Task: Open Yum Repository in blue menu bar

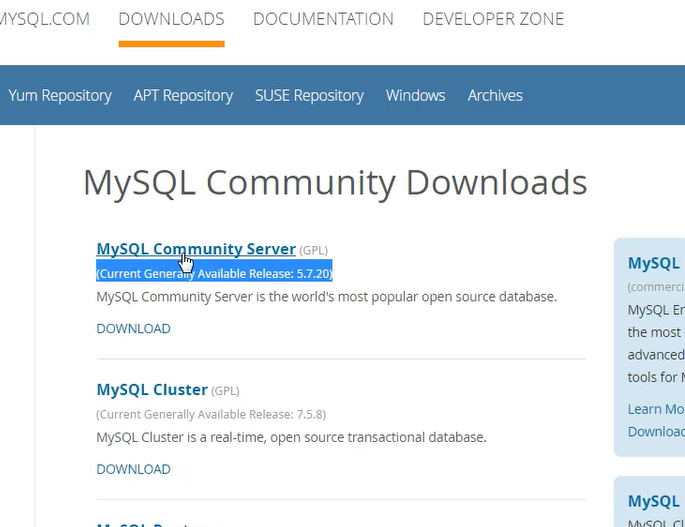Action: point(60,95)
